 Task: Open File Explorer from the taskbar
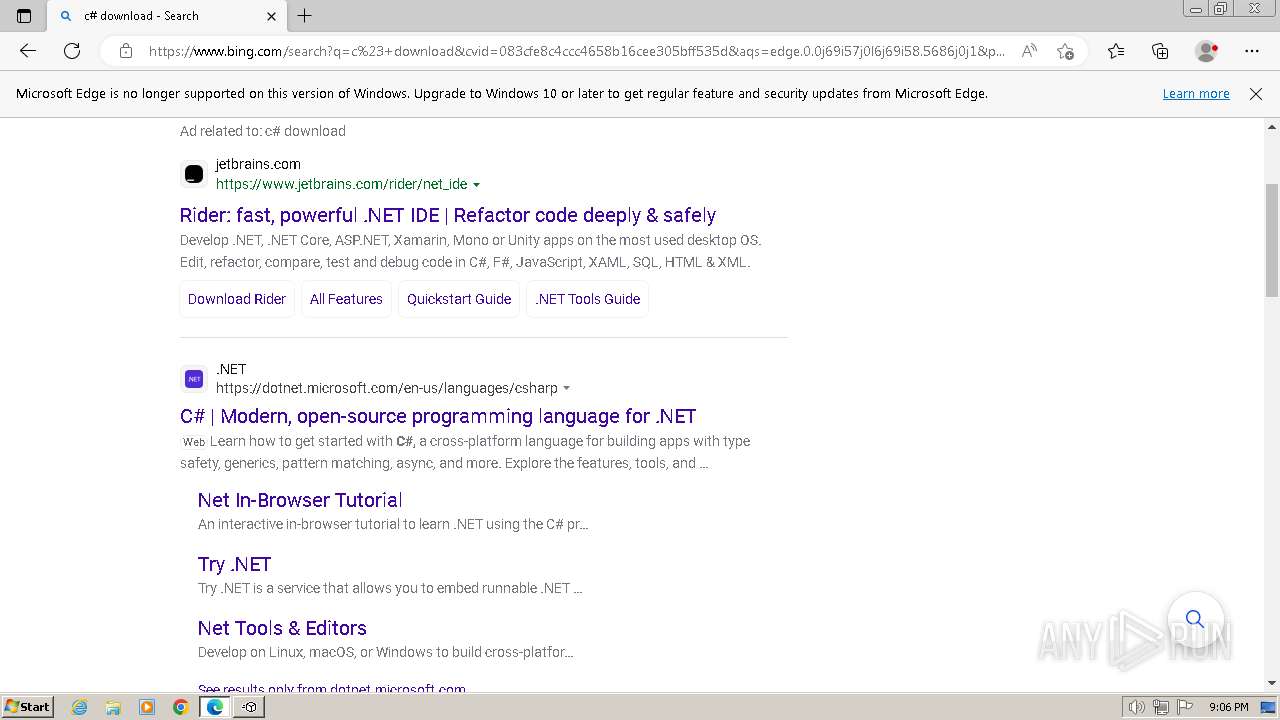click(x=113, y=707)
